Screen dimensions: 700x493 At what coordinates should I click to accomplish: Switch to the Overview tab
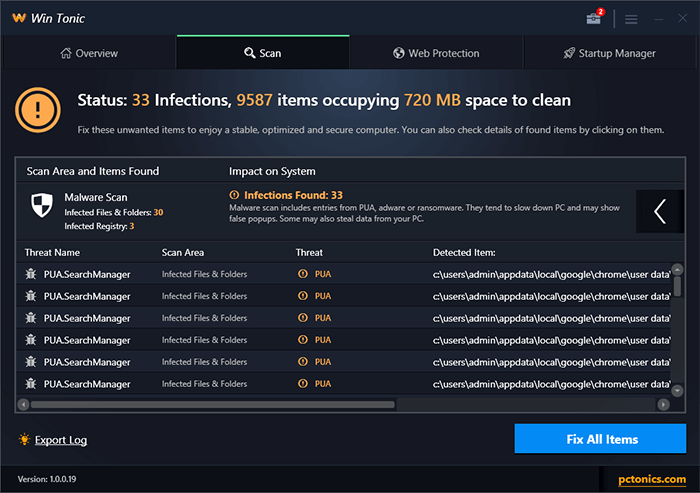click(x=89, y=53)
